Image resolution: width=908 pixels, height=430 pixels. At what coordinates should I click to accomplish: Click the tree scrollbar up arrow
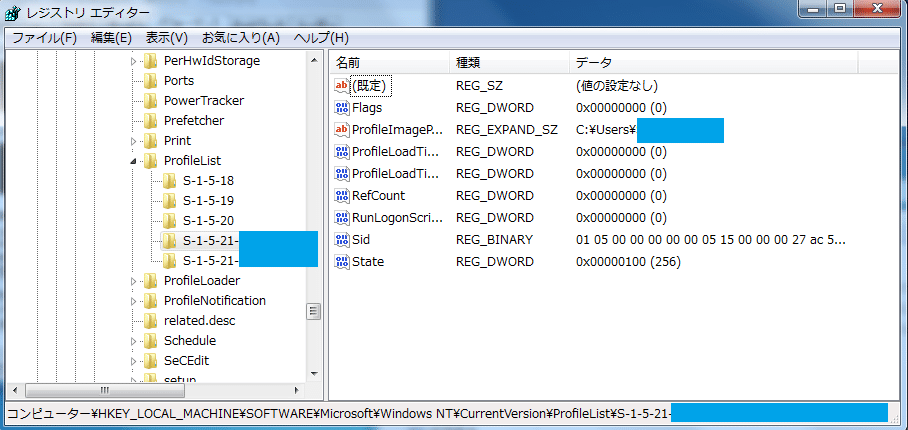[314, 60]
